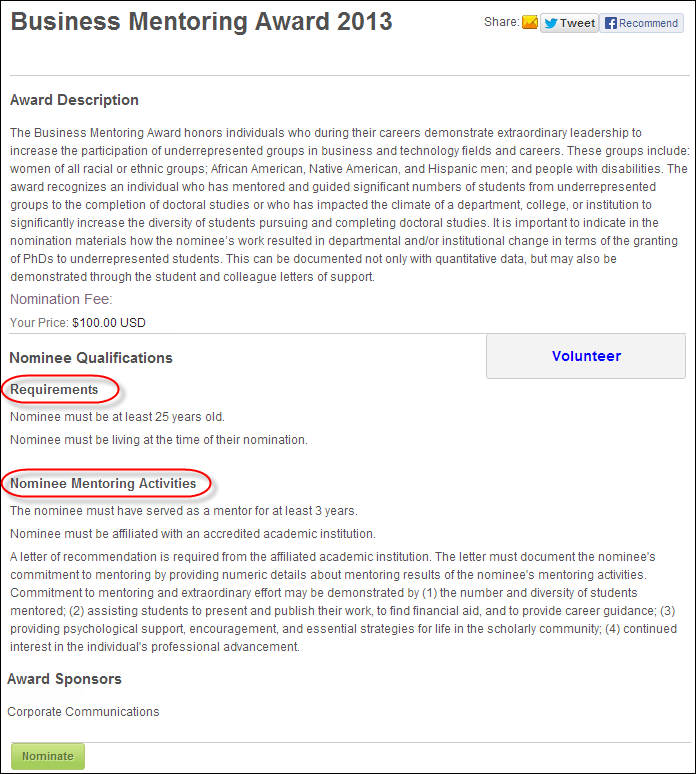Click the living at nomination time requirement

(159, 440)
